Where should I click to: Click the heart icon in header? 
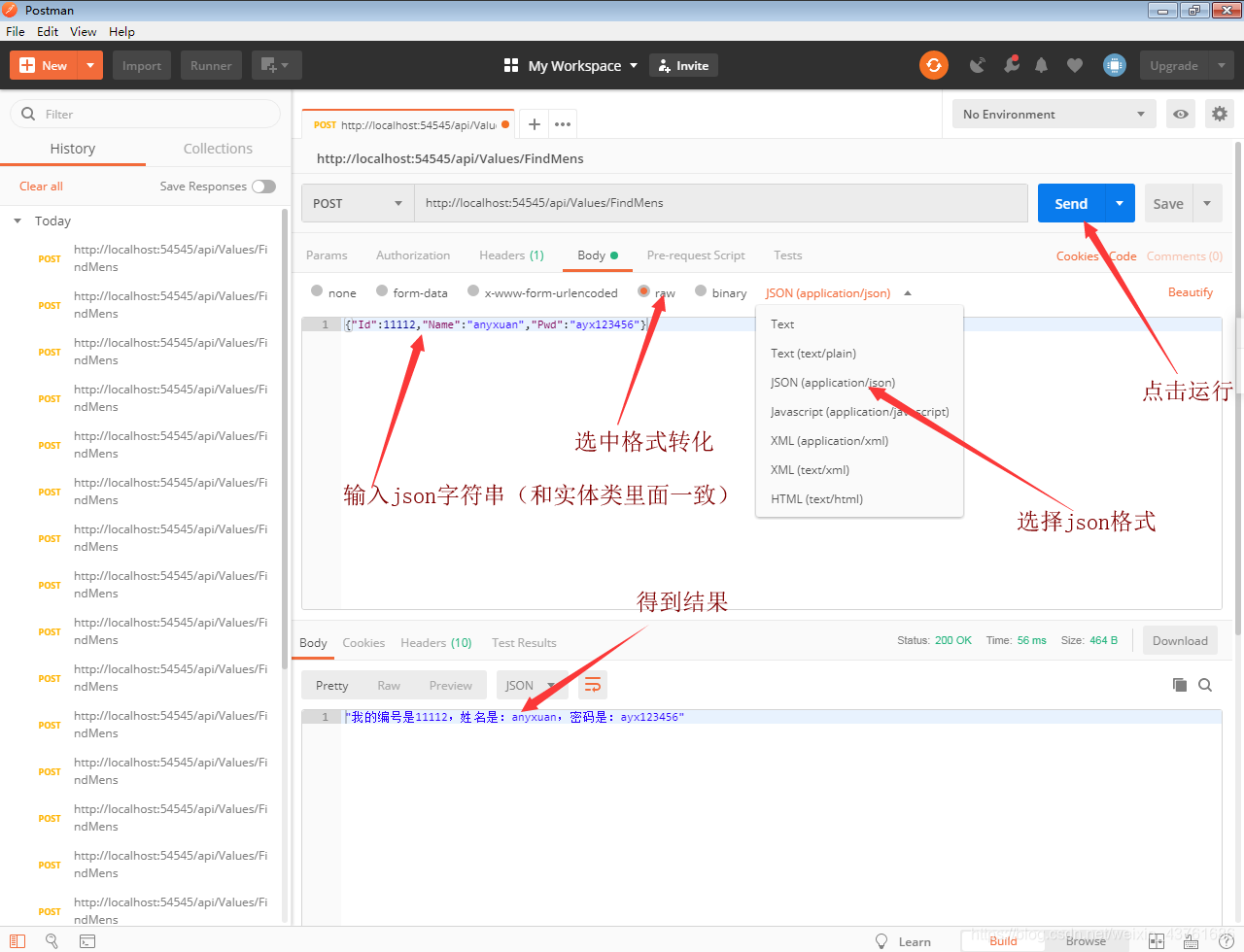point(1074,65)
